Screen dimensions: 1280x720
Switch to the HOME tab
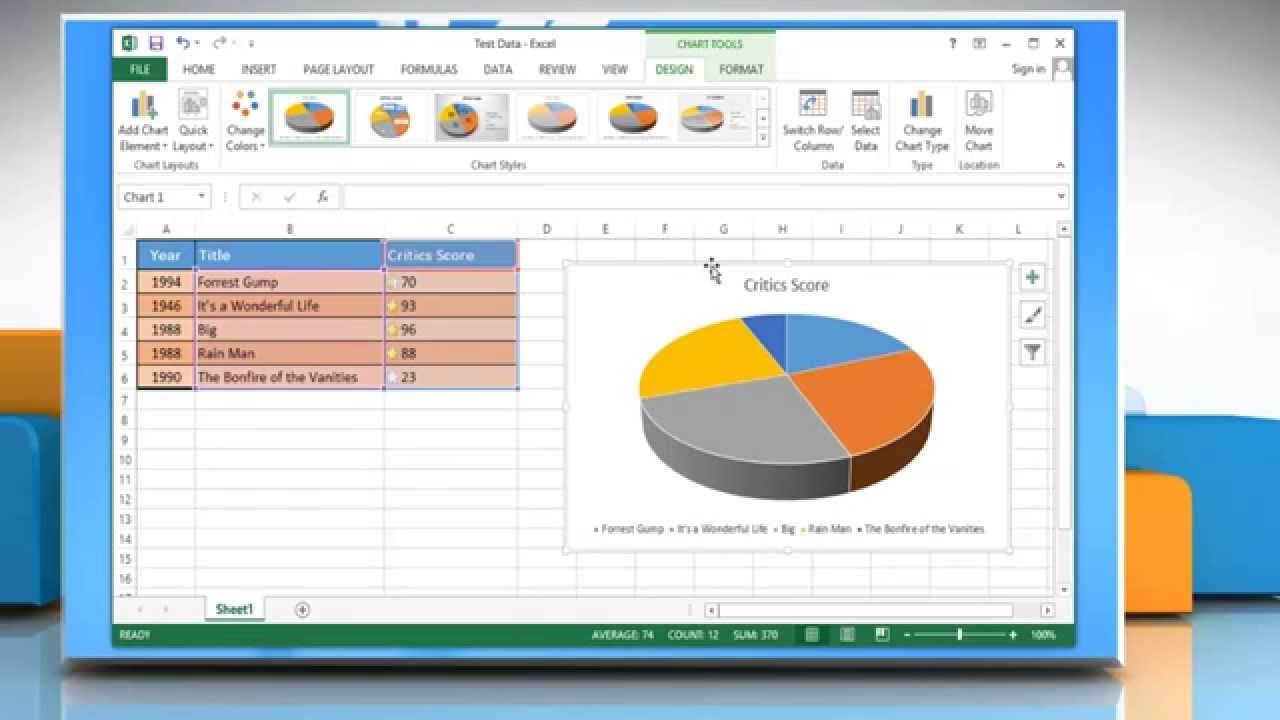[199, 69]
